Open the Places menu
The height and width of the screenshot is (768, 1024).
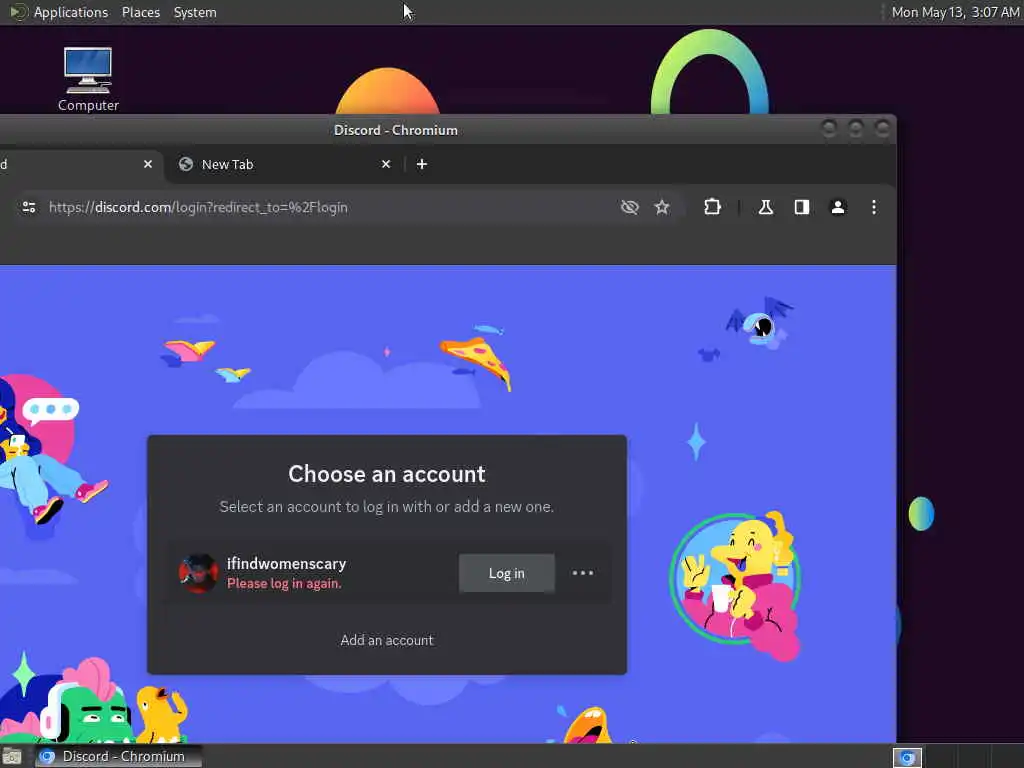click(x=140, y=12)
